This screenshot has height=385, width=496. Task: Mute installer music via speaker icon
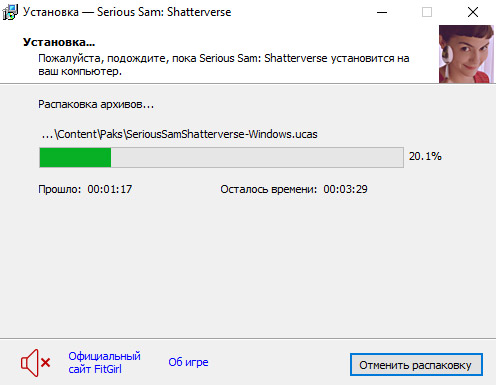tap(35, 363)
